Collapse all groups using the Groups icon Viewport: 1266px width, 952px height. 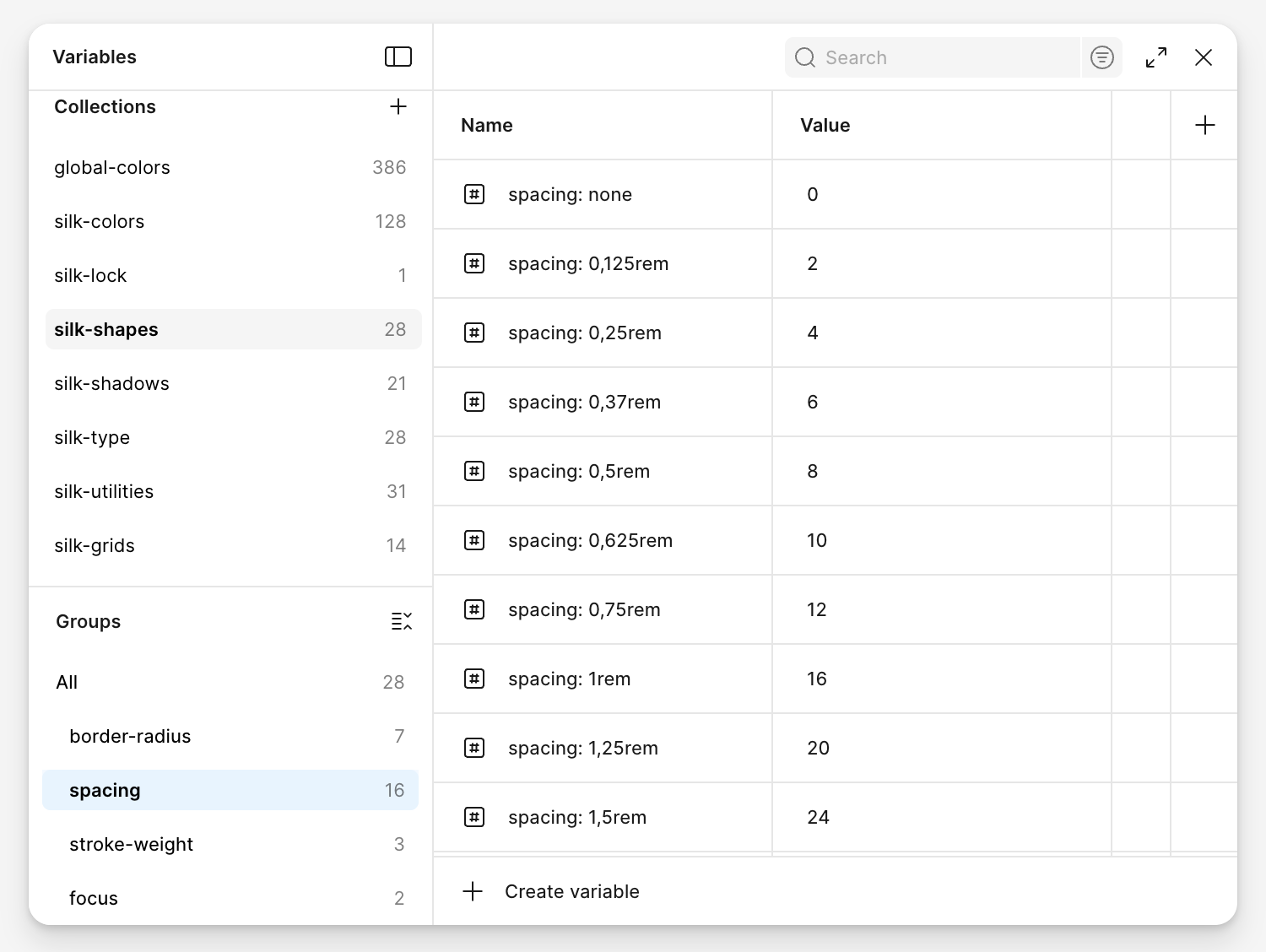[401, 622]
